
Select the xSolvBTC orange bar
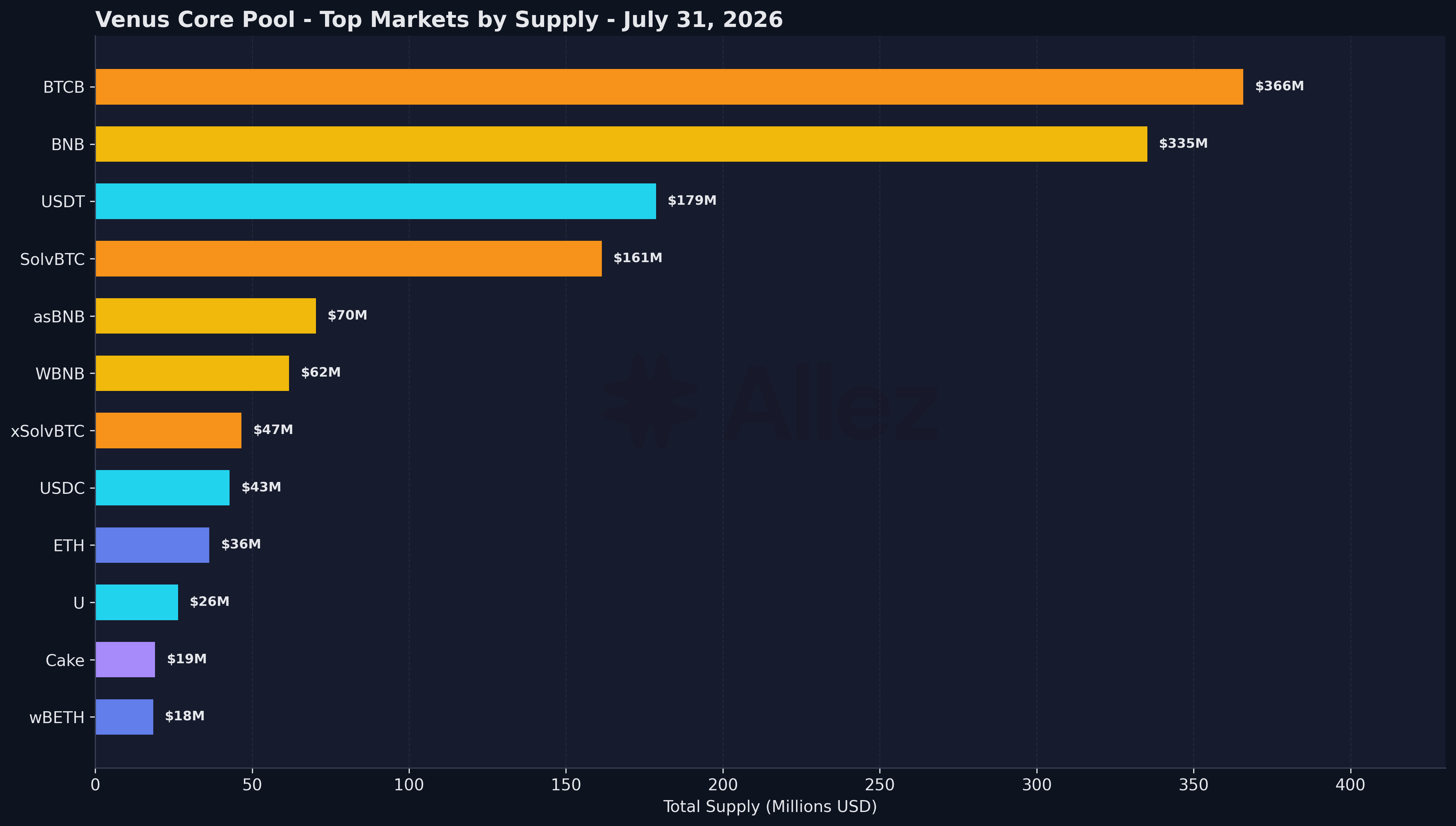click(168, 430)
